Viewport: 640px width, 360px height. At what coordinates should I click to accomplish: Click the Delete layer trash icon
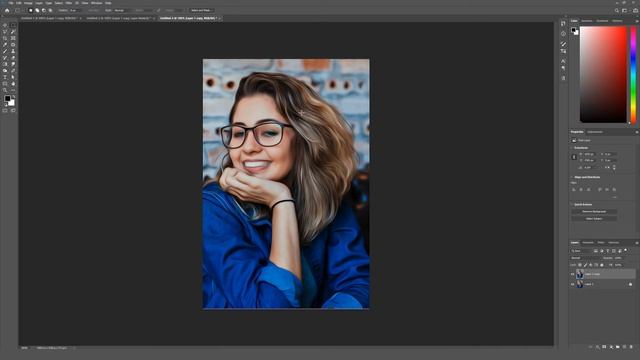[631, 347]
